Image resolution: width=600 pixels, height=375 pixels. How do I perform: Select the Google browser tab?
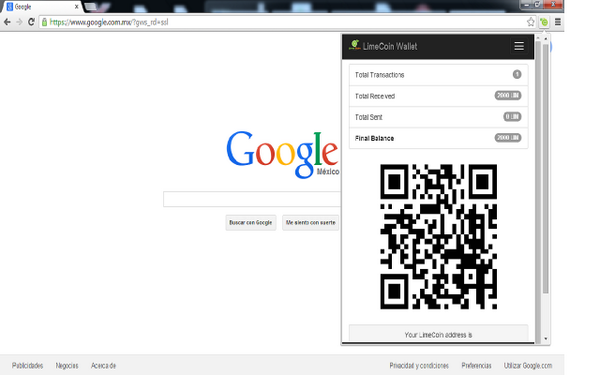(42, 7)
